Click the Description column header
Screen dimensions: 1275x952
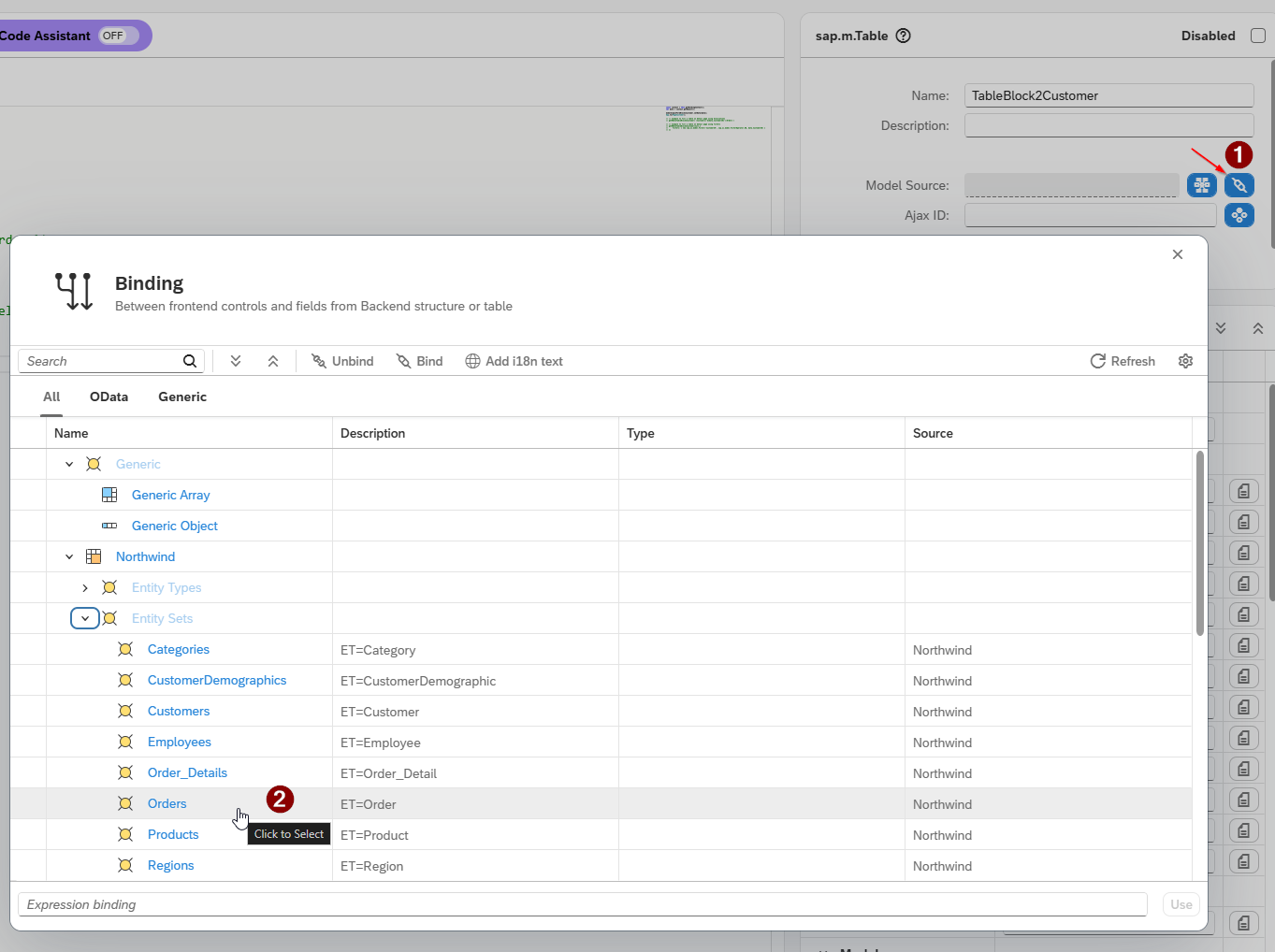pyautogui.click(x=475, y=433)
